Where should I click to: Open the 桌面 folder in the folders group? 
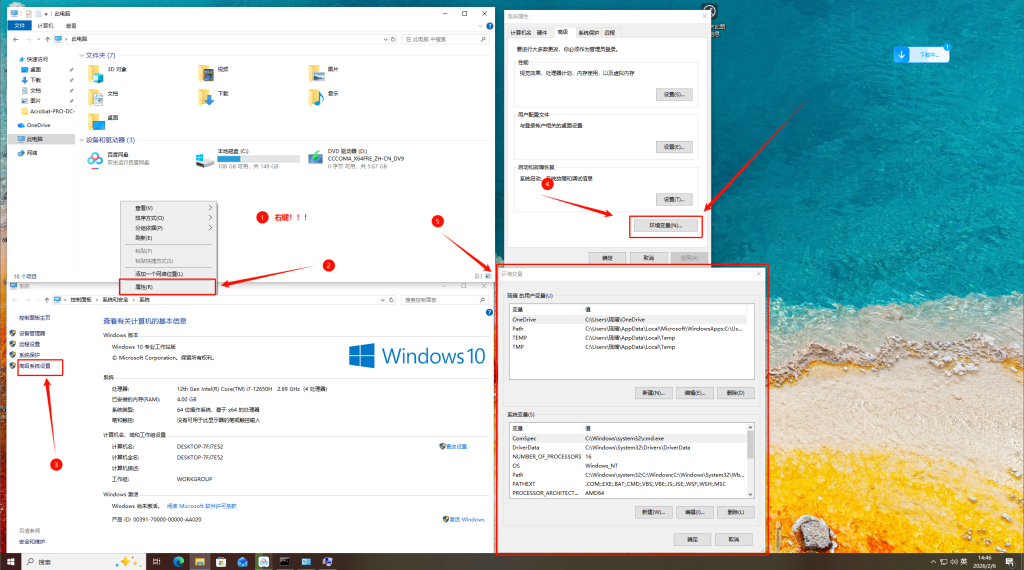tap(96, 121)
